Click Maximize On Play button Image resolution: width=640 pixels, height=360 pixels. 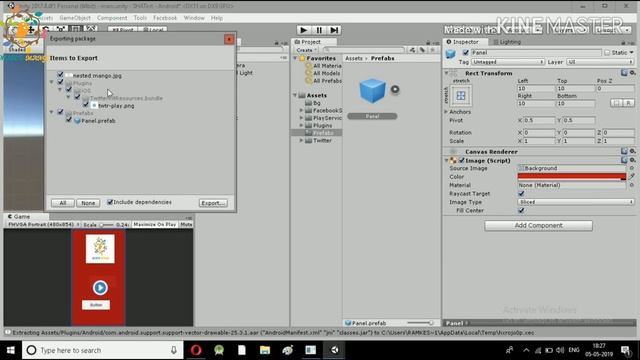coord(154,224)
